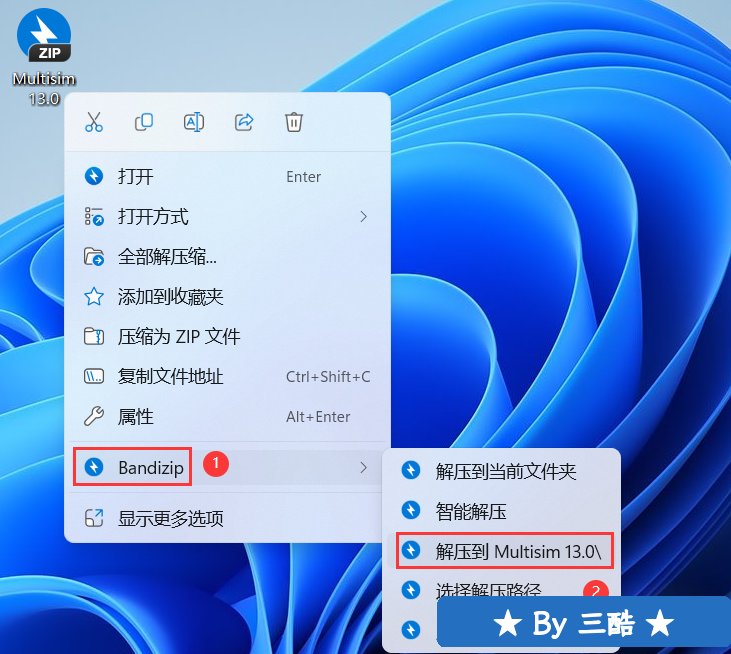Click the Share icon in context menu
The width and height of the screenshot is (731, 654).
pyautogui.click(x=244, y=122)
